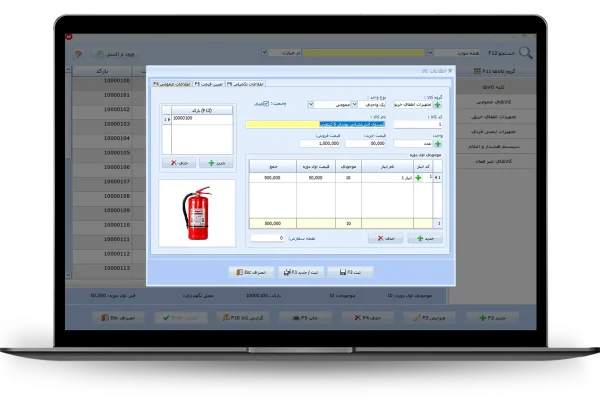Viewport: 600px width, 400px height.
Task: Click the green plus beside the unit field
Action: (x=437, y=144)
